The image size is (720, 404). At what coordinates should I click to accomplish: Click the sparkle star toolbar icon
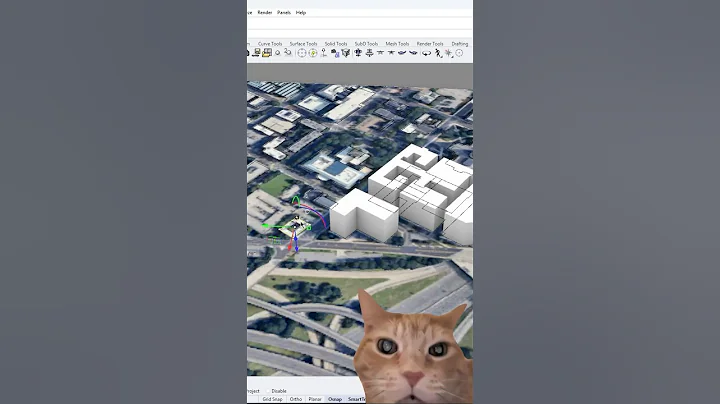click(449, 53)
